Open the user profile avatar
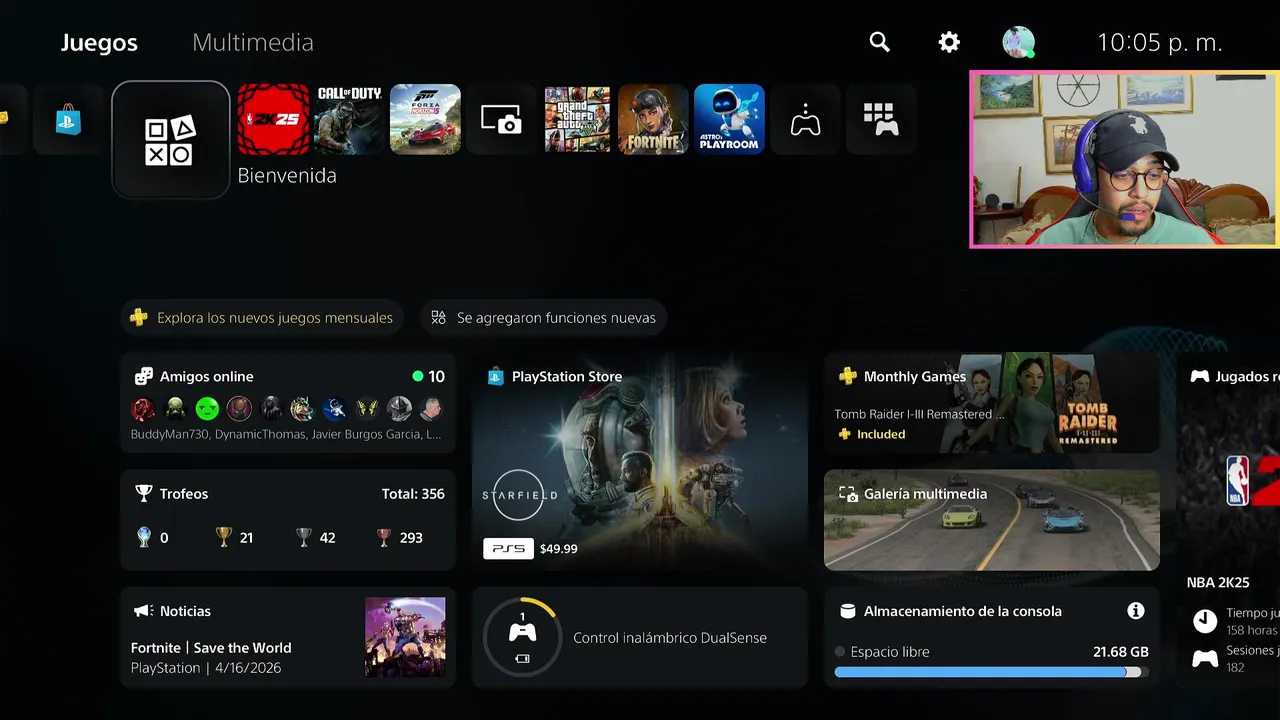The image size is (1280, 720). coord(1018,42)
